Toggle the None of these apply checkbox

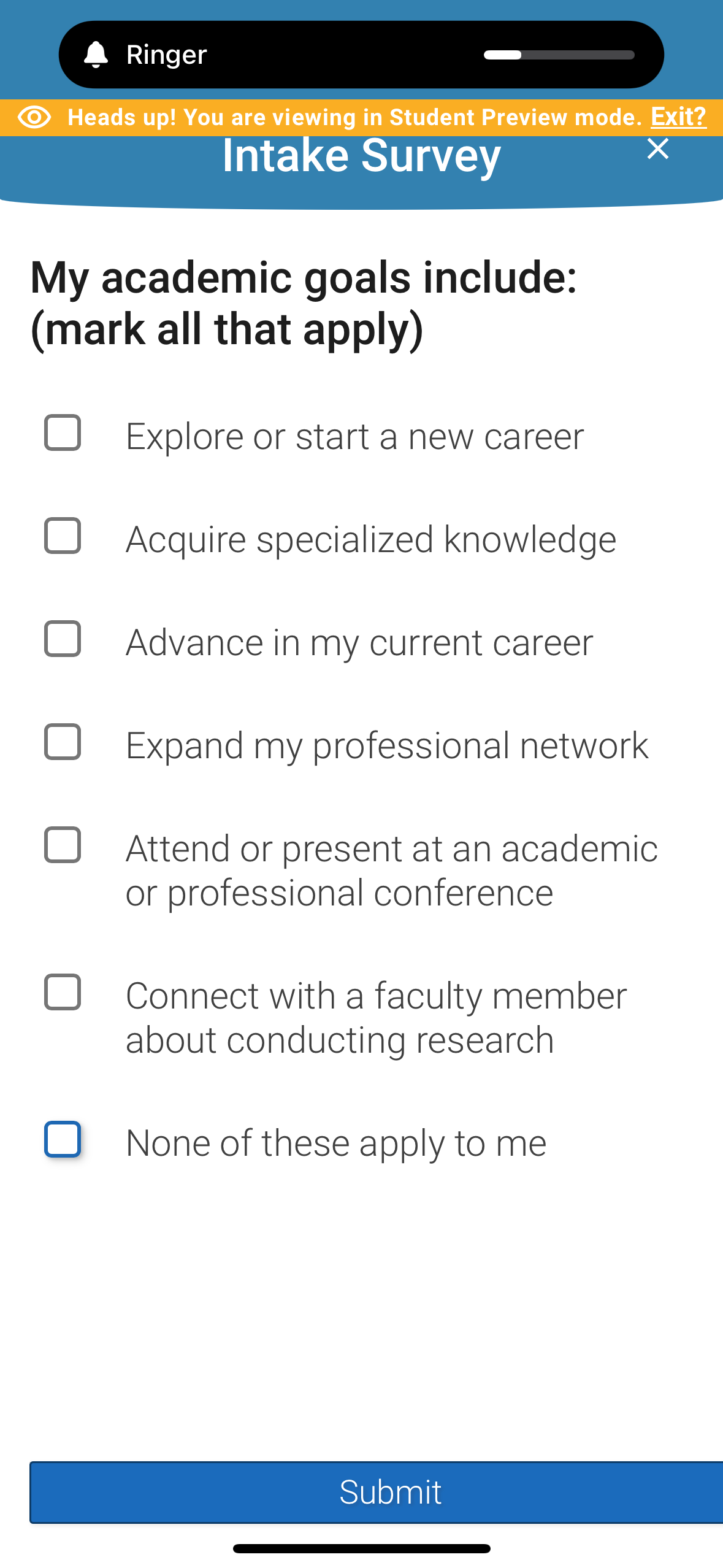pyautogui.click(x=63, y=1140)
